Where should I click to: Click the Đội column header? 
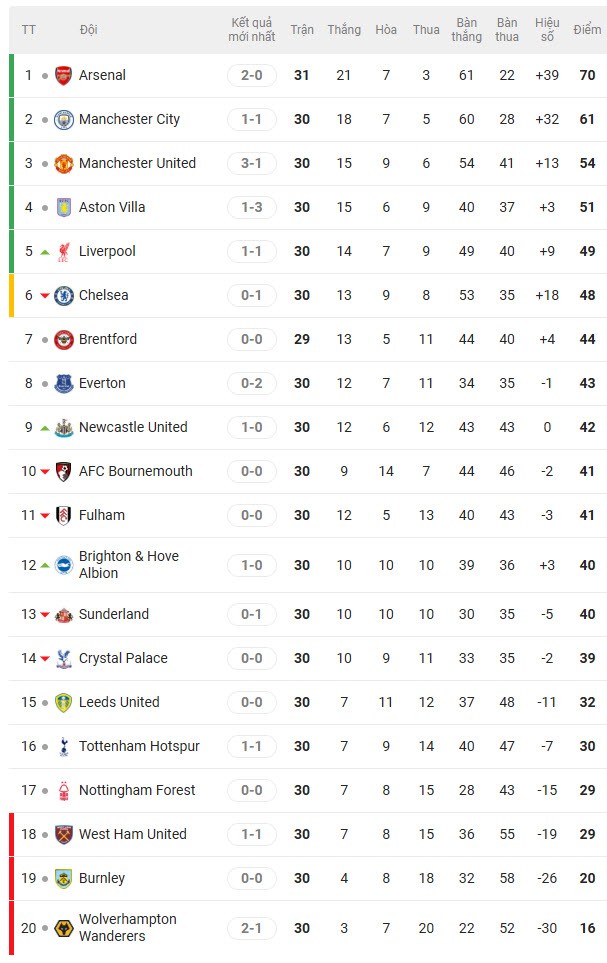pyautogui.click(x=87, y=30)
